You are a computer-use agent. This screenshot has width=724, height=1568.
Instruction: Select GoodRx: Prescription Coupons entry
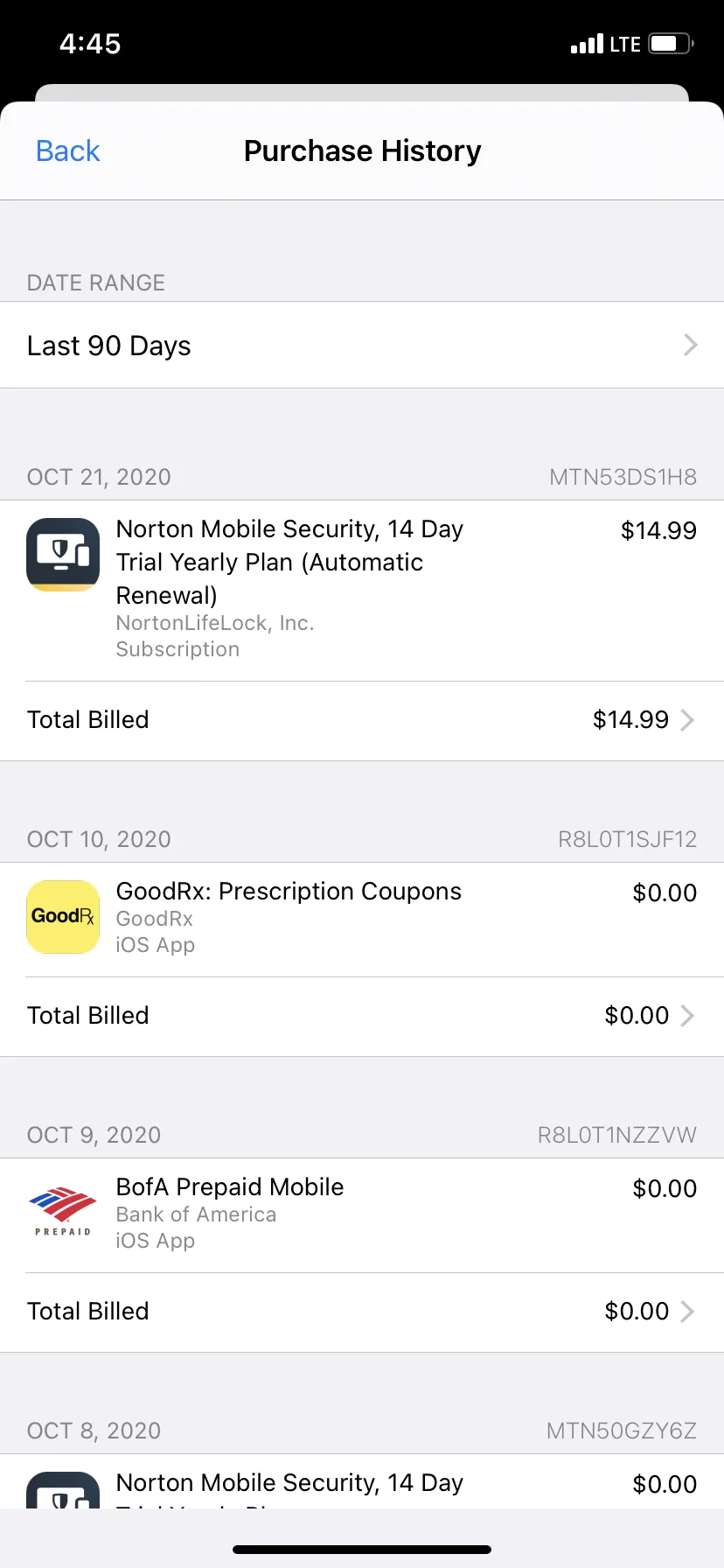(x=362, y=920)
